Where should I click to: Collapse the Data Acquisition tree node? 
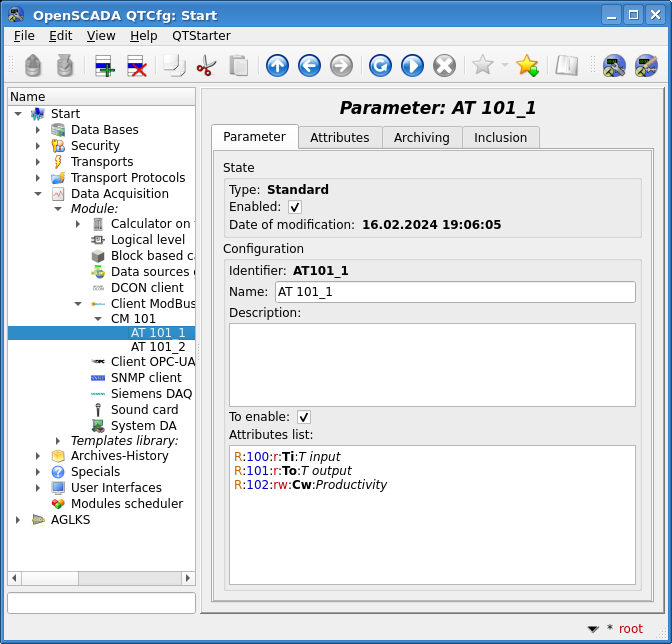(x=38, y=194)
